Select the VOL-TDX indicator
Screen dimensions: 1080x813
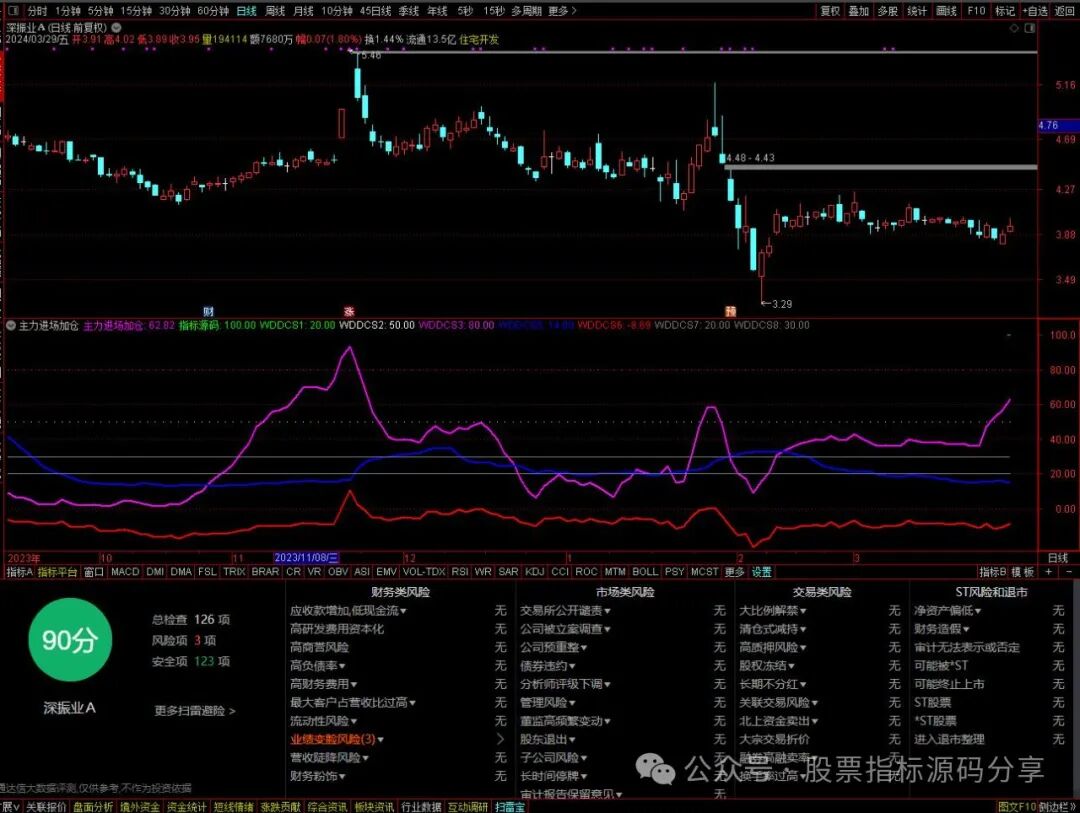pyautogui.click(x=424, y=572)
